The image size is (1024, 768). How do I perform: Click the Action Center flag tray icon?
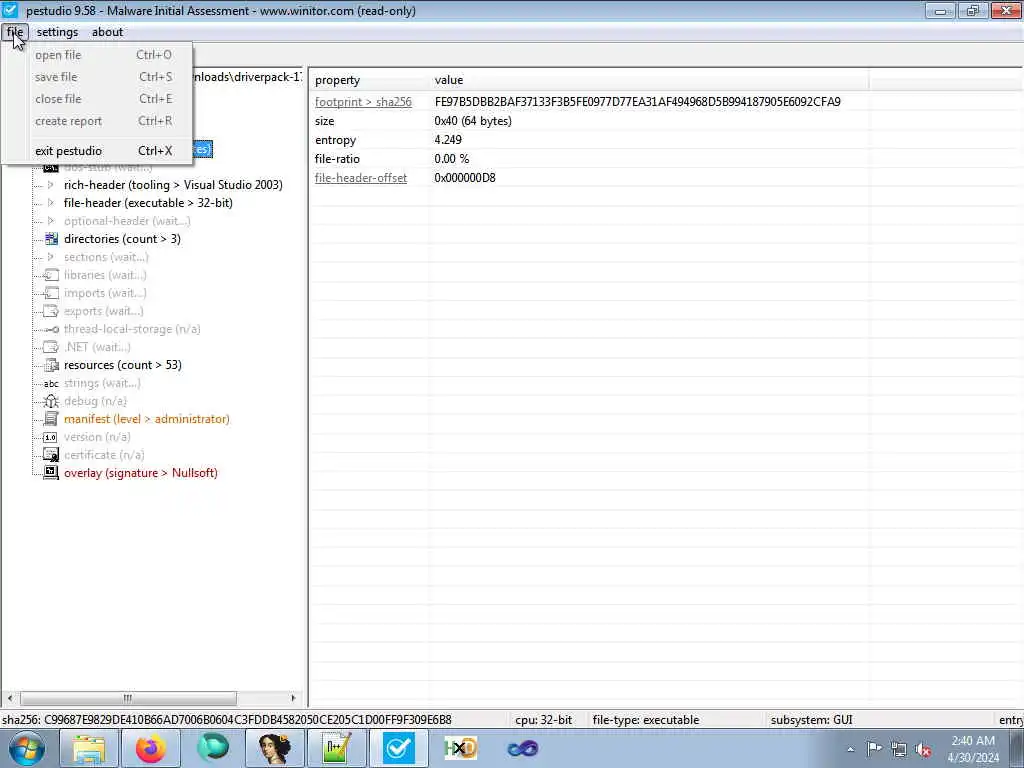(874, 749)
